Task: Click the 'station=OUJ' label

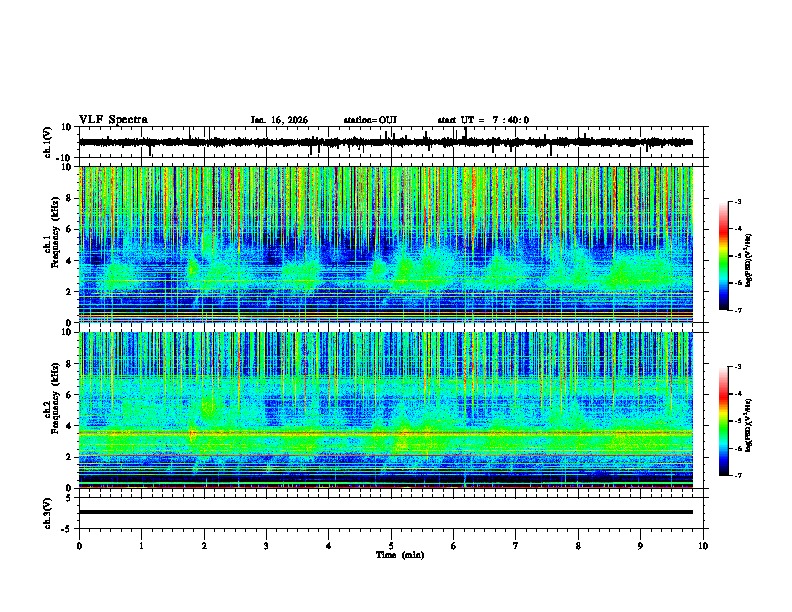Action: coord(370,120)
